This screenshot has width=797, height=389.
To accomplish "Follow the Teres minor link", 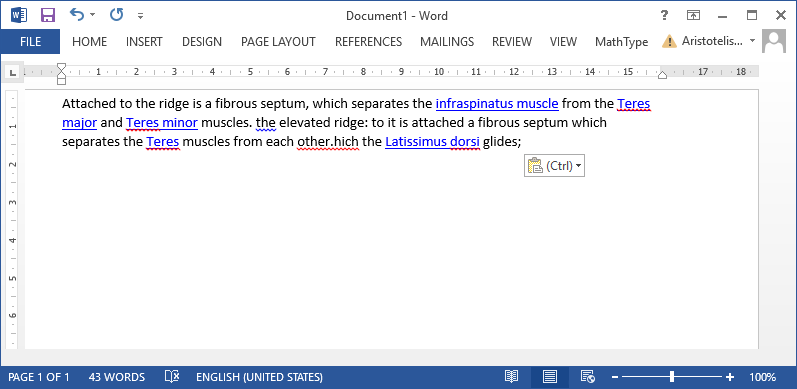I will [x=162, y=123].
